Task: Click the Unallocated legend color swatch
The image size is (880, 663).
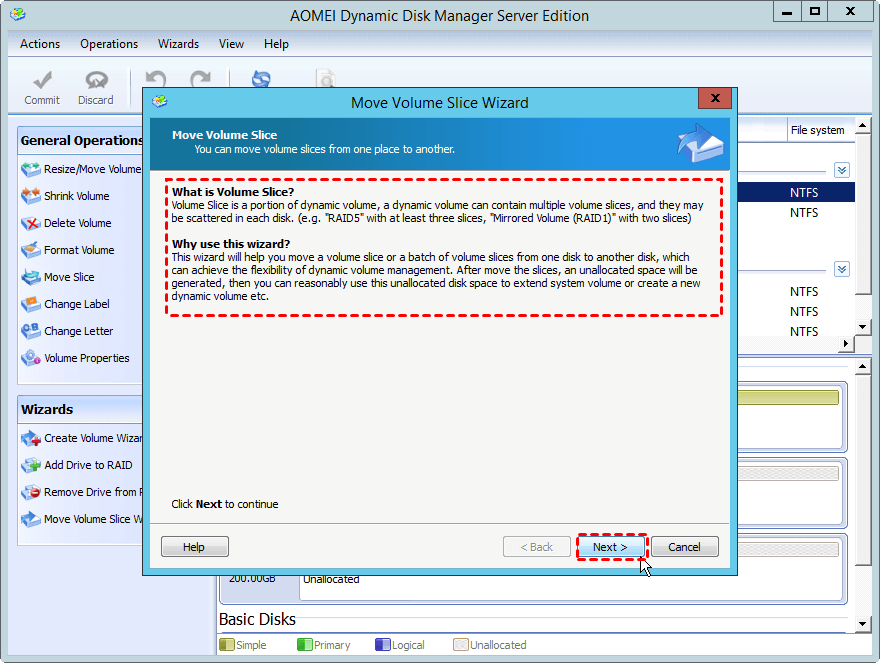Action: (x=460, y=644)
